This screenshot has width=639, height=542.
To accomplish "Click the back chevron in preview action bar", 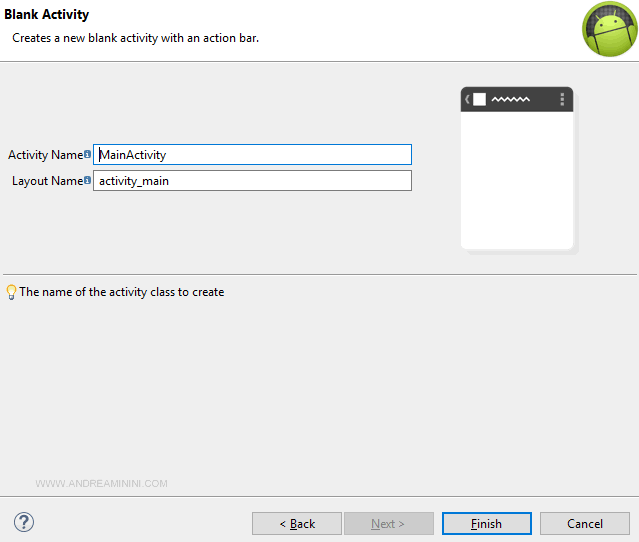I will pyautogui.click(x=467, y=99).
